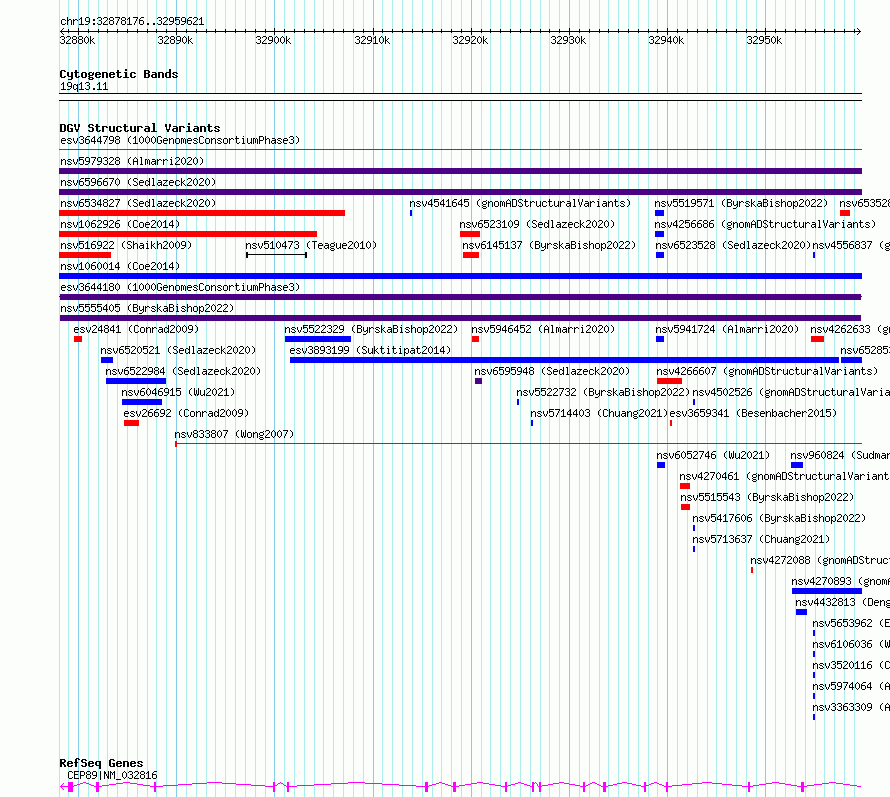
Task: Select nsv6520521 (Sedlazeck2020) label
Action: click(x=178, y=350)
